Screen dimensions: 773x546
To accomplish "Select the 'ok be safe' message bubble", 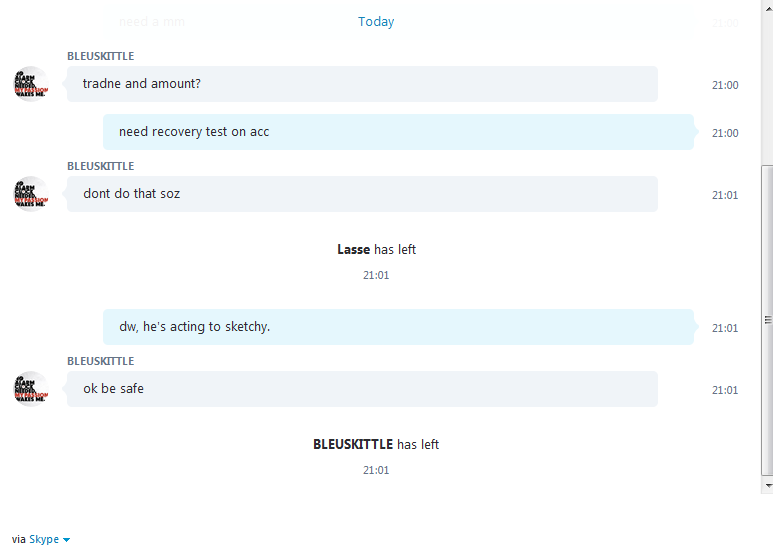I will (x=362, y=389).
